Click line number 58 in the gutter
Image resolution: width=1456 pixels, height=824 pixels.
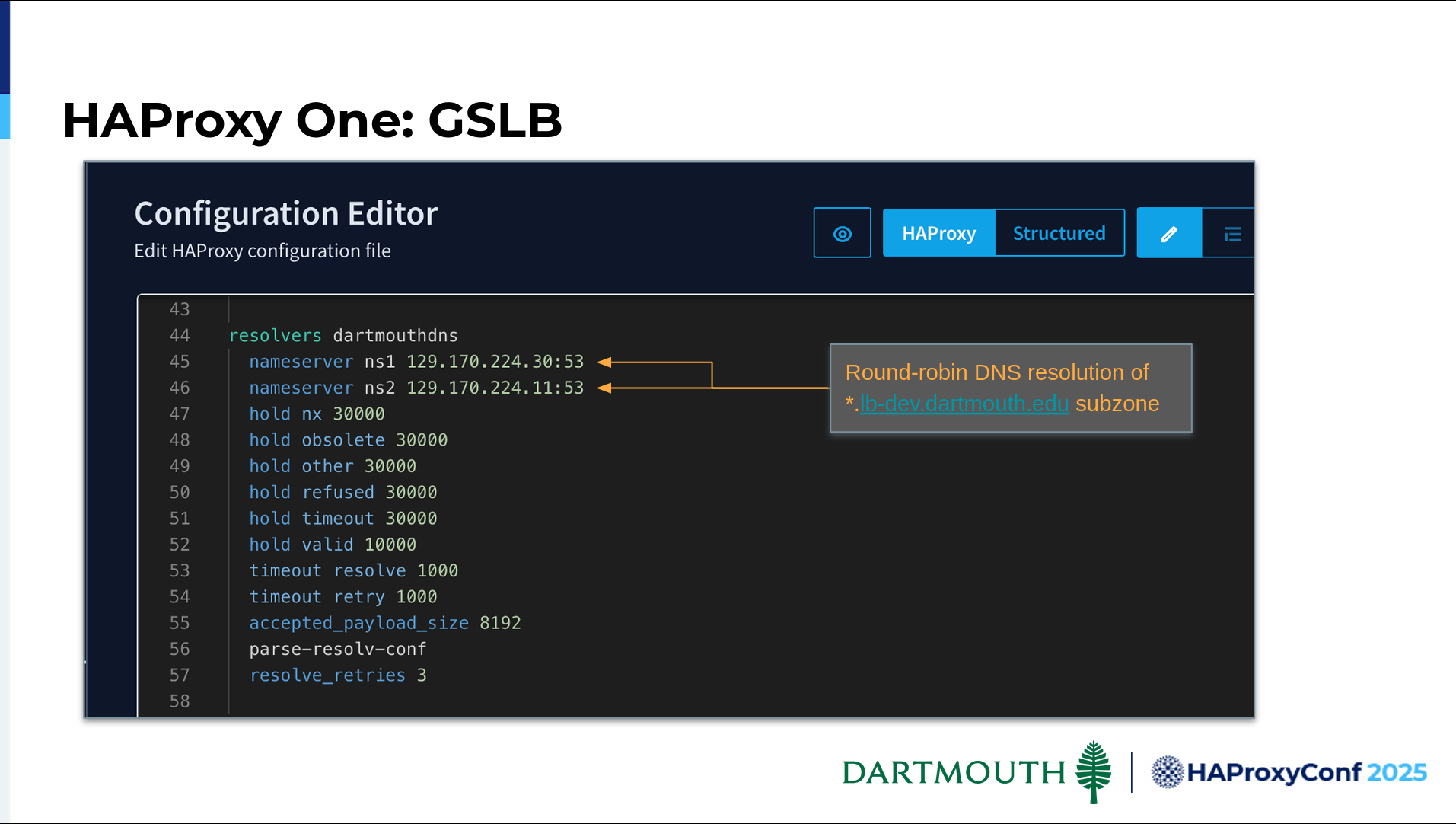tap(180, 701)
